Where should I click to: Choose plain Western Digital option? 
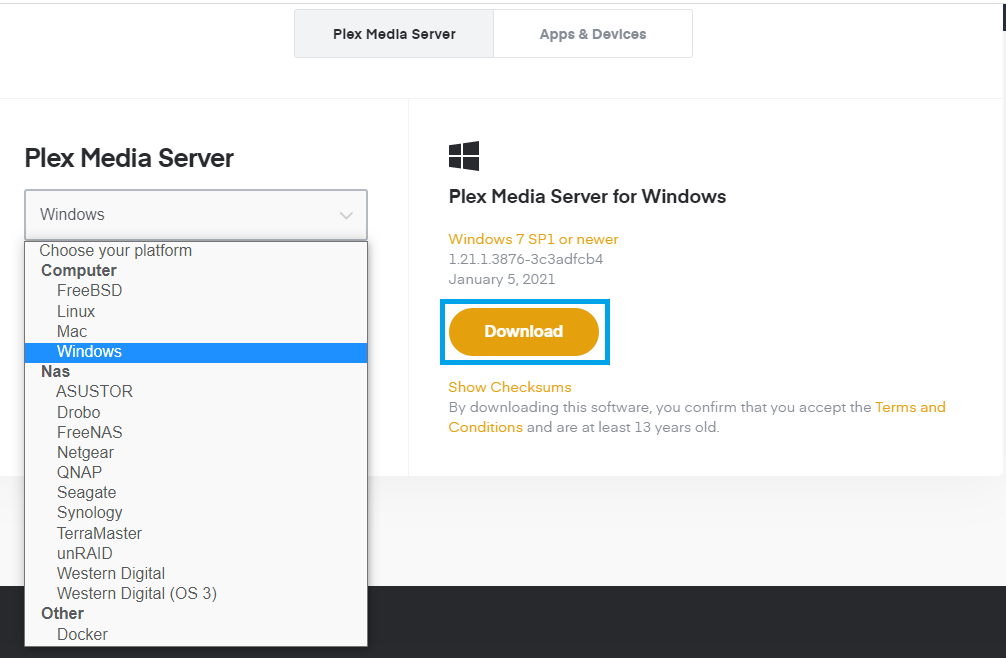196,573
